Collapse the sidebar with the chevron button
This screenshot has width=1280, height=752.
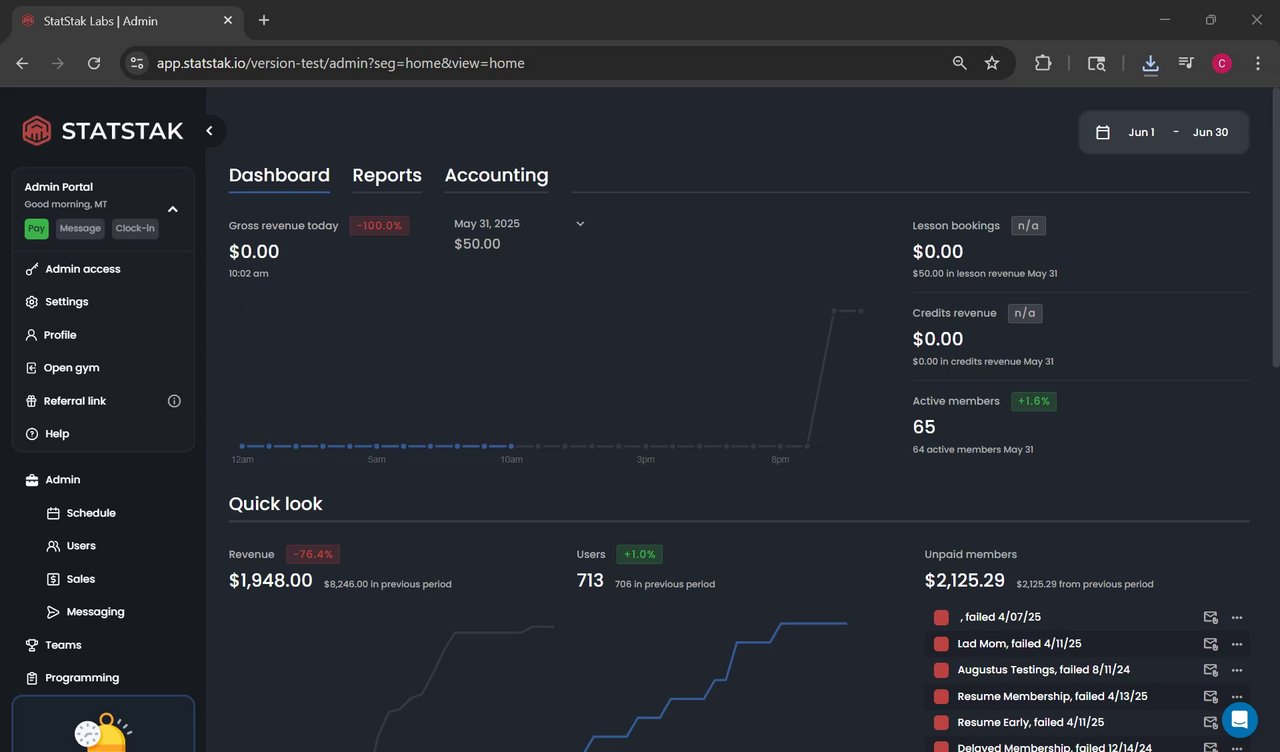click(210, 131)
